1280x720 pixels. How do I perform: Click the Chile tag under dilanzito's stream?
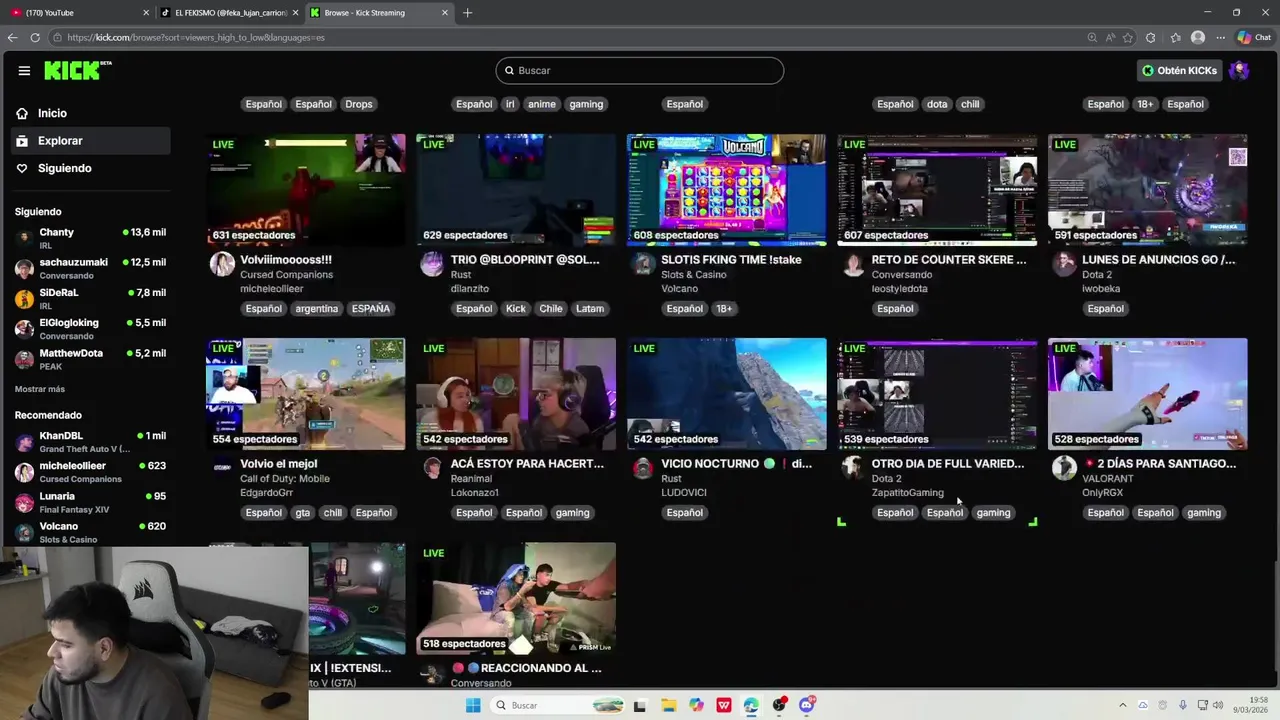pyautogui.click(x=551, y=309)
